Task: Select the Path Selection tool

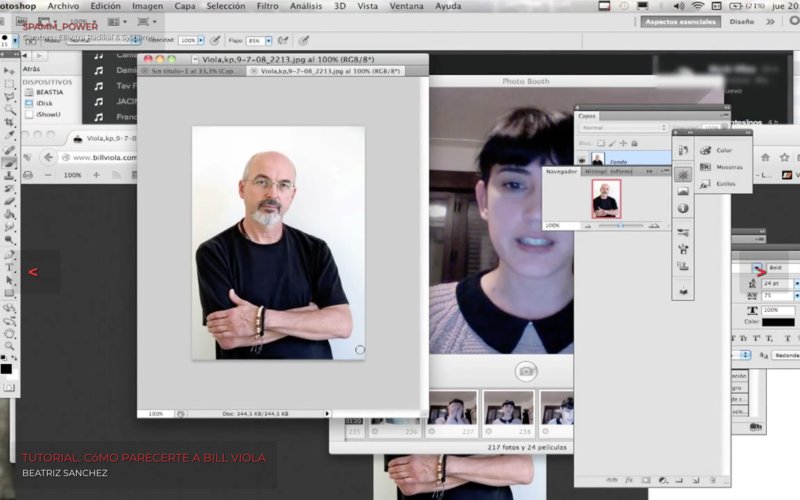Action: pyautogui.click(x=9, y=280)
